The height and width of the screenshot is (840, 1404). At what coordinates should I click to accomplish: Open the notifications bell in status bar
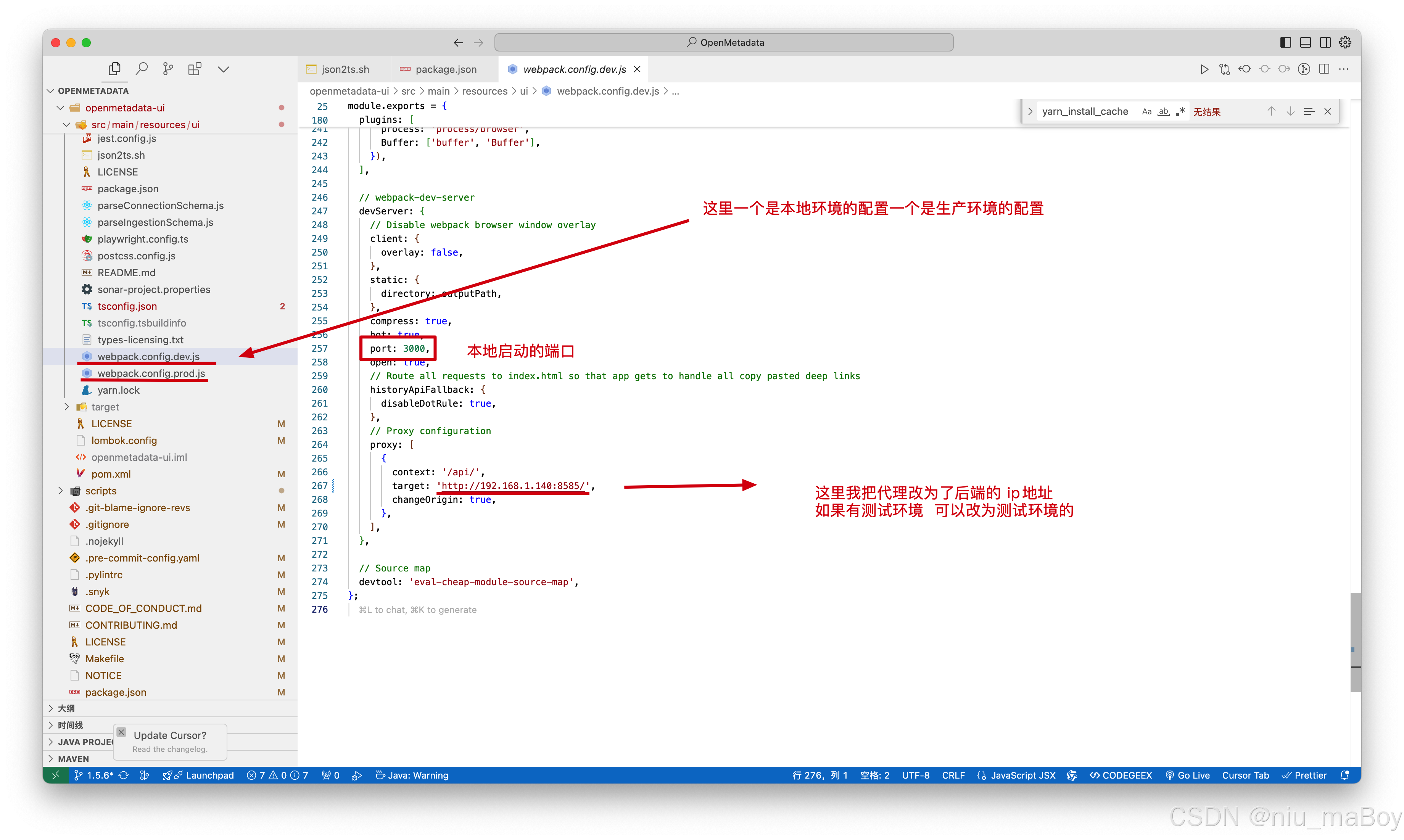tap(1345, 776)
